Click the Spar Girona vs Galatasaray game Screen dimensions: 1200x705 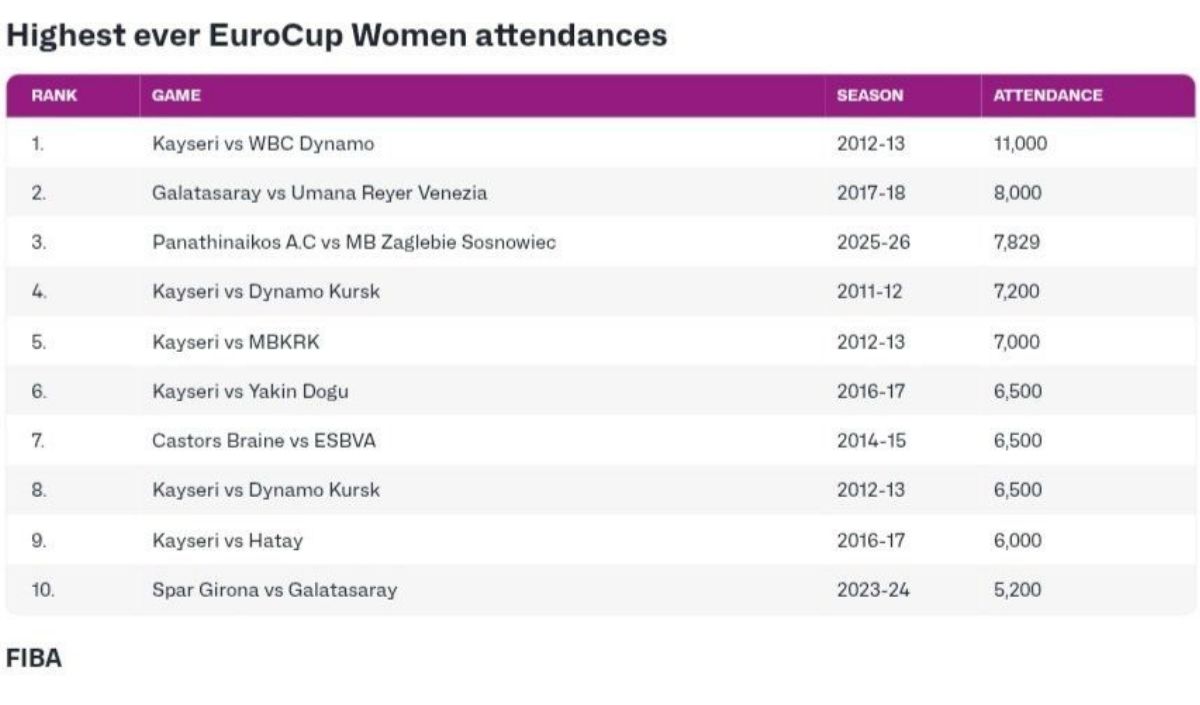[x=274, y=590]
